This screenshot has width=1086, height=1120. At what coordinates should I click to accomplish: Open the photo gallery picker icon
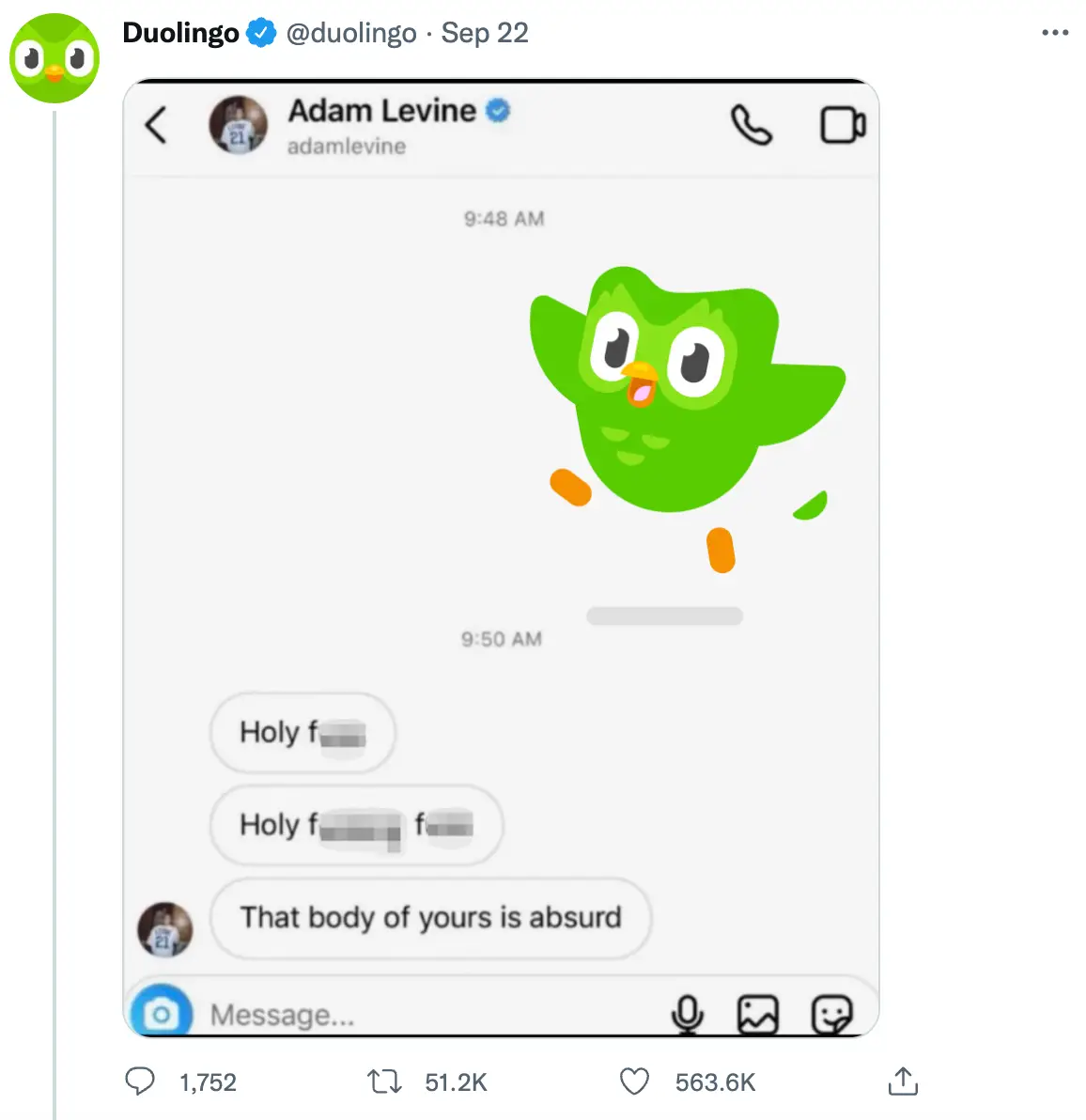(758, 1014)
